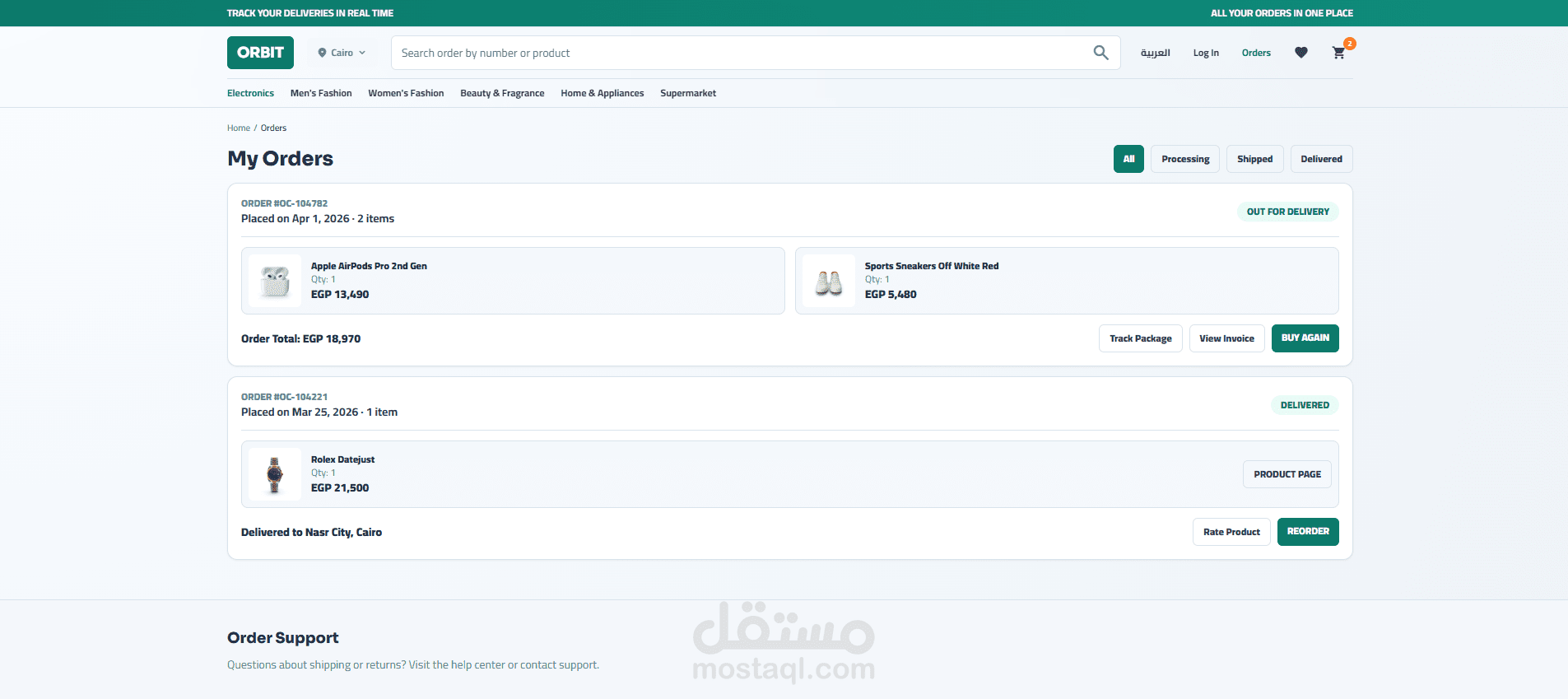Open the Women's Fashion category
Viewport: 1568px width, 699px height.
tap(406, 93)
